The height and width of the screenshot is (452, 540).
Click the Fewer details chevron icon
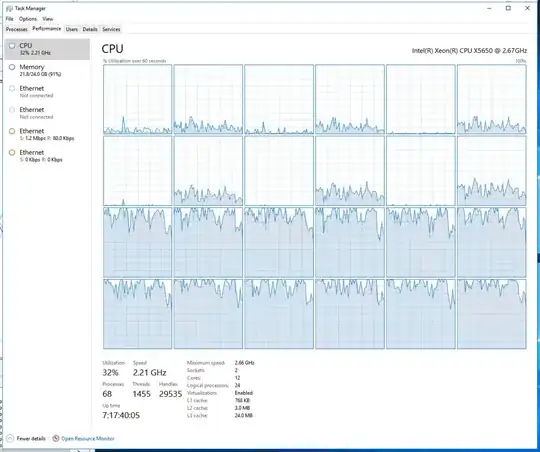[x=10, y=439]
